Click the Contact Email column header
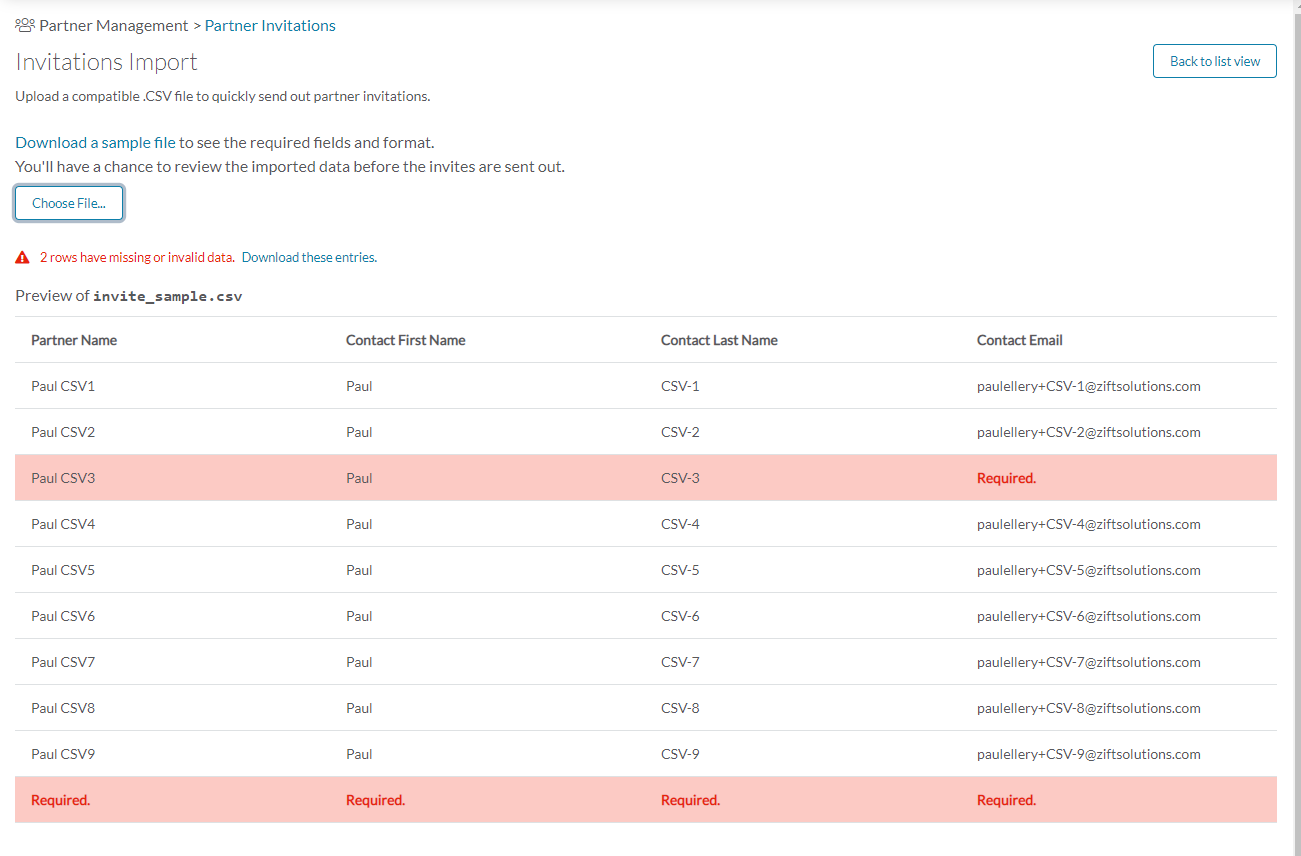The height and width of the screenshot is (856, 1301). (1019, 340)
